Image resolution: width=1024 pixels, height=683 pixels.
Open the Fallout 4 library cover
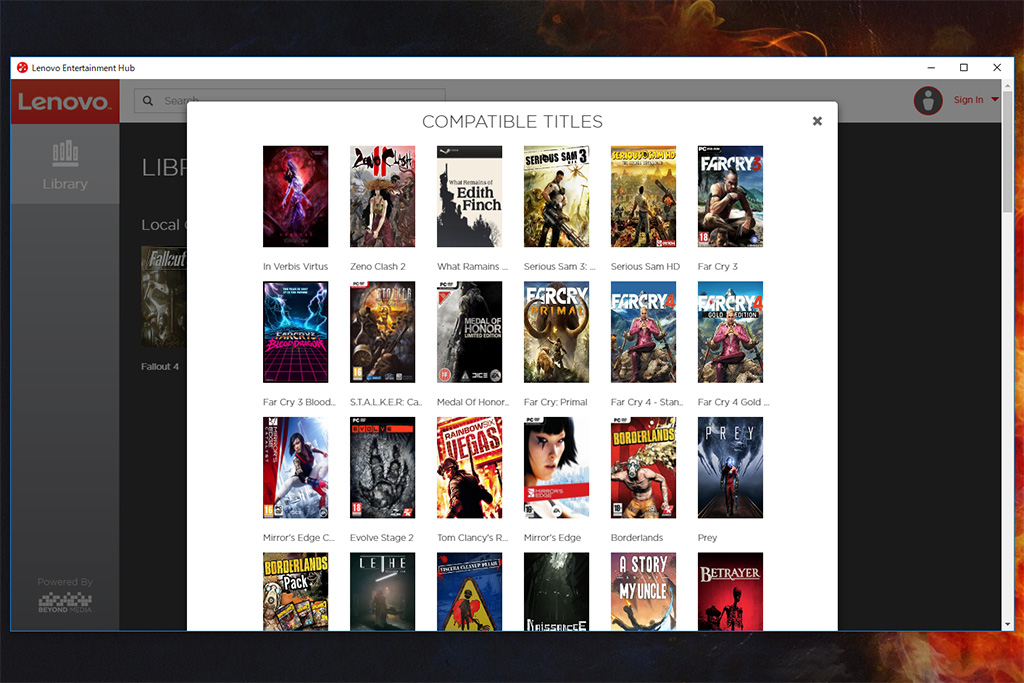click(x=164, y=296)
